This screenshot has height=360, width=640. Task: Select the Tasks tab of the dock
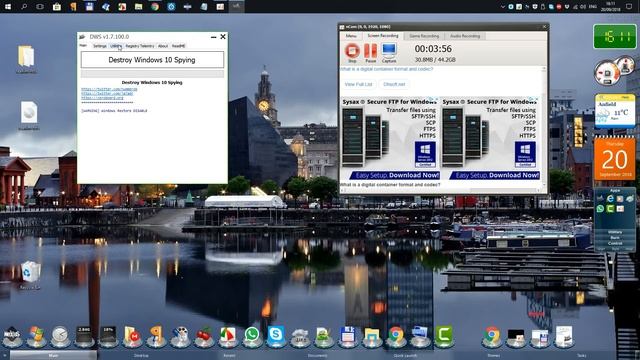pyautogui.click(x=582, y=356)
